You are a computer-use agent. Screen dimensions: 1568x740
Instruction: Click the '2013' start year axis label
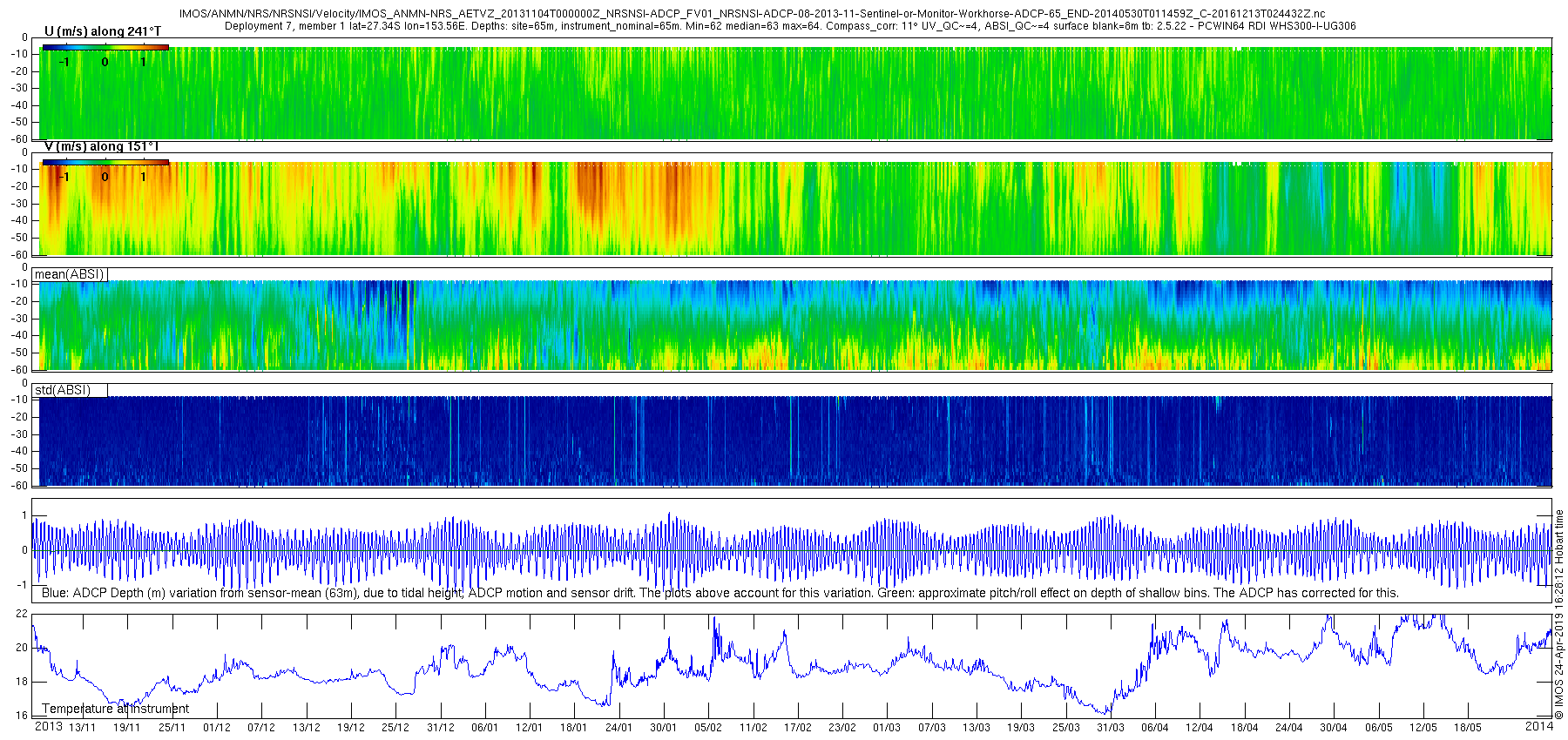[x=48, y=726]
